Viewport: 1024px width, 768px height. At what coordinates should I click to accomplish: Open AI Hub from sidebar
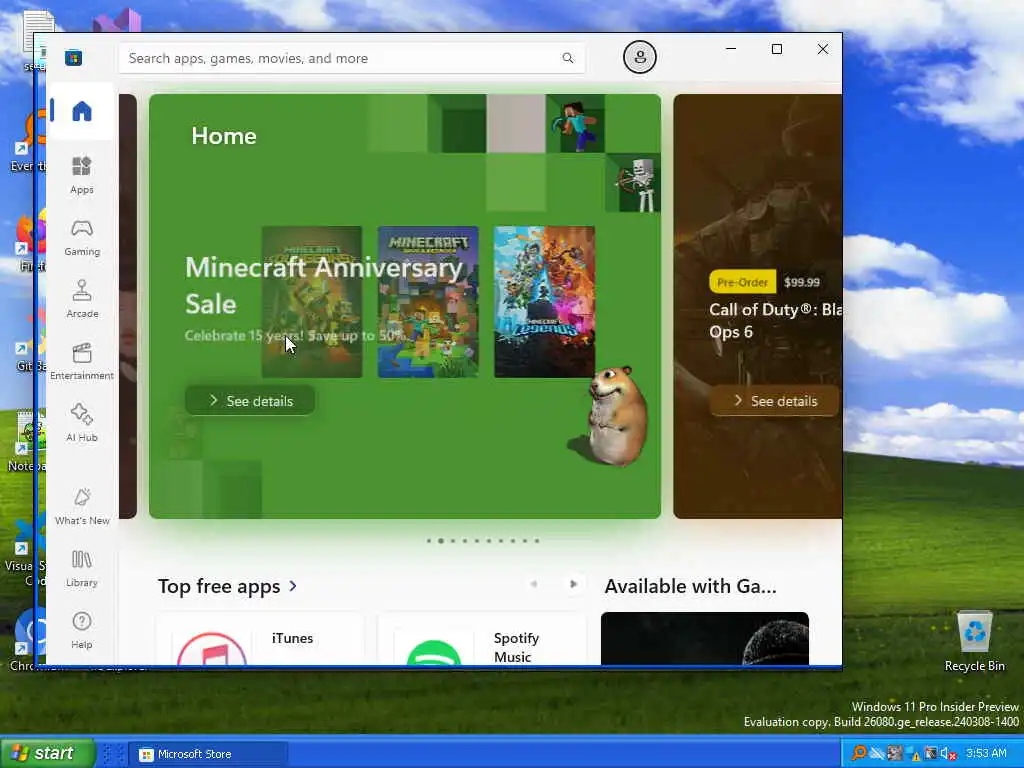[82, 423]
